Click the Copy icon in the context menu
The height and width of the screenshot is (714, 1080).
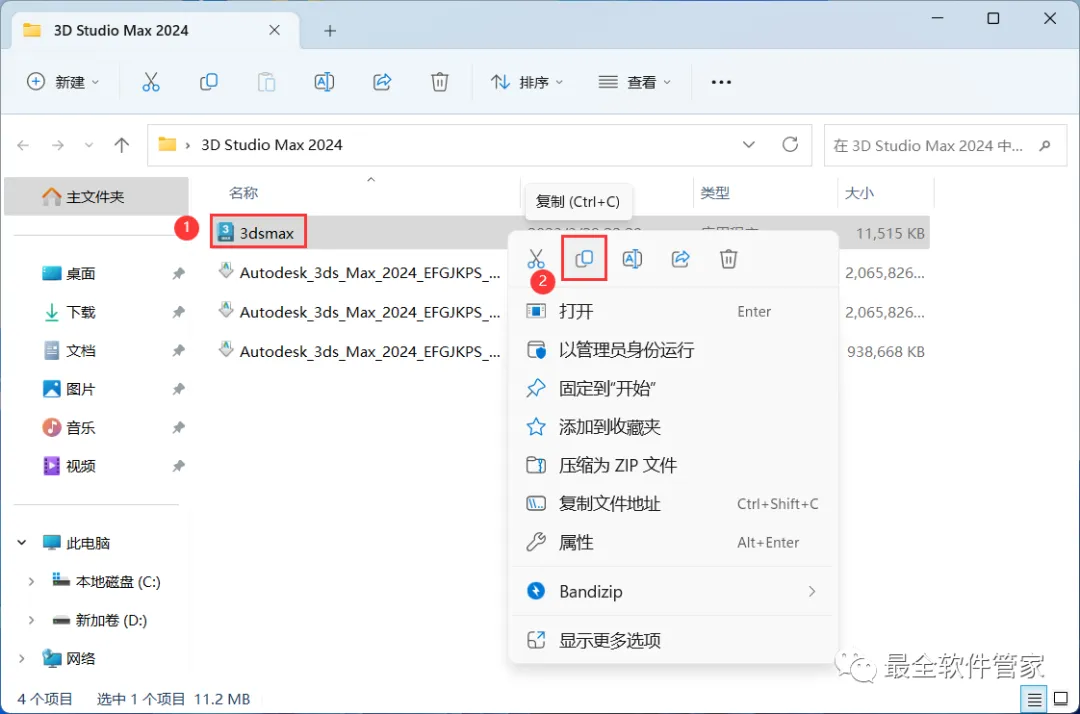(x=584, y=258)
